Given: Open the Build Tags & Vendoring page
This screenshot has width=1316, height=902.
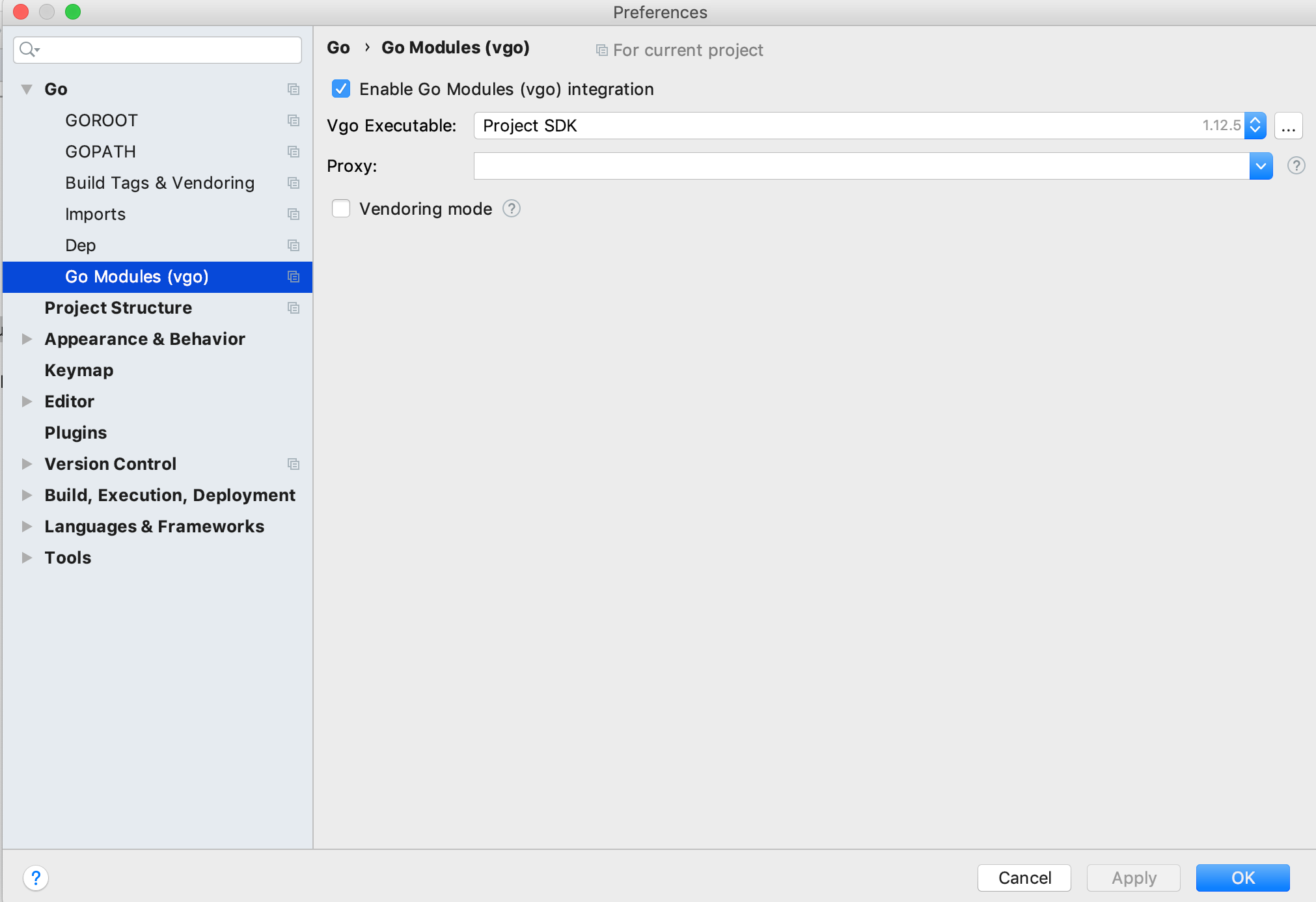Looking at the screenshot, I should (159, 183).
